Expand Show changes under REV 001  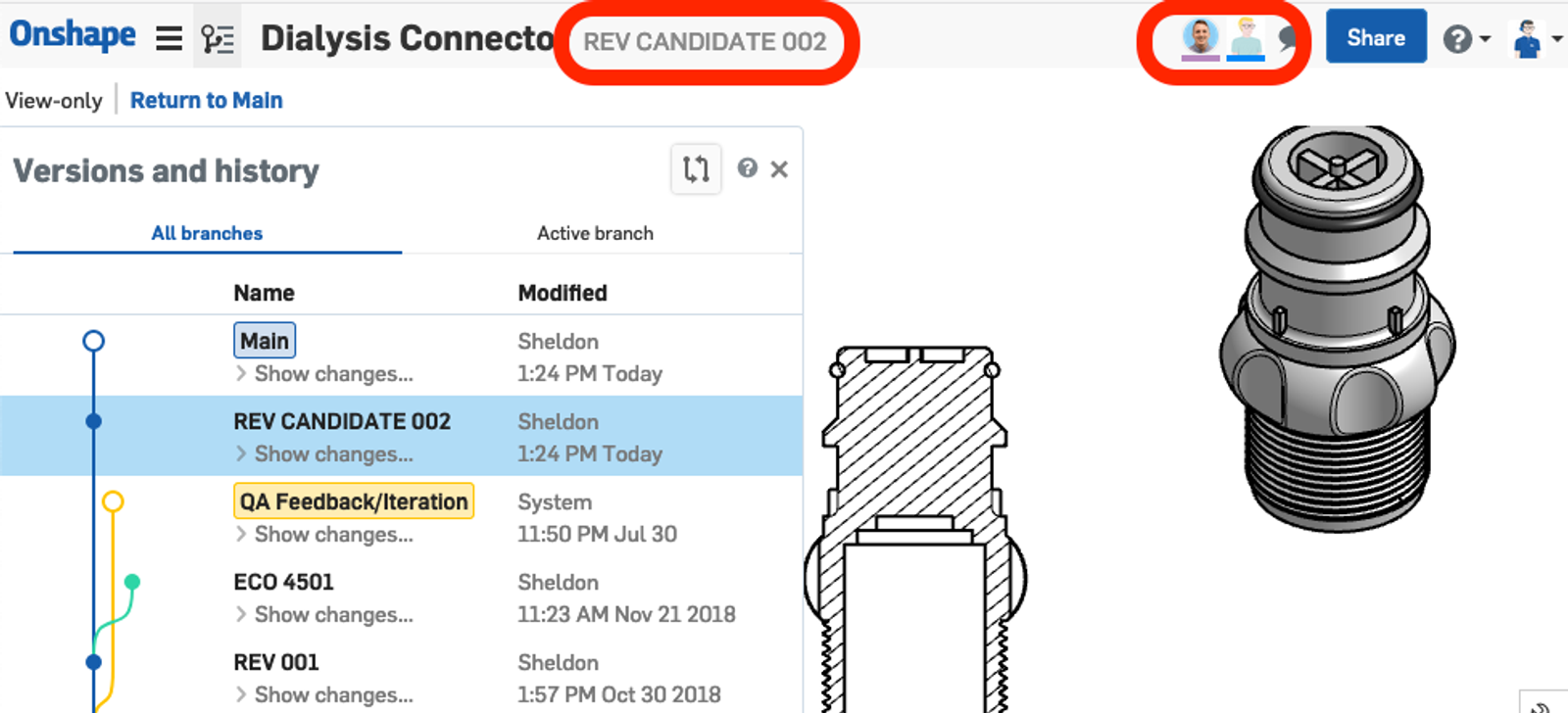click(325, 694)
